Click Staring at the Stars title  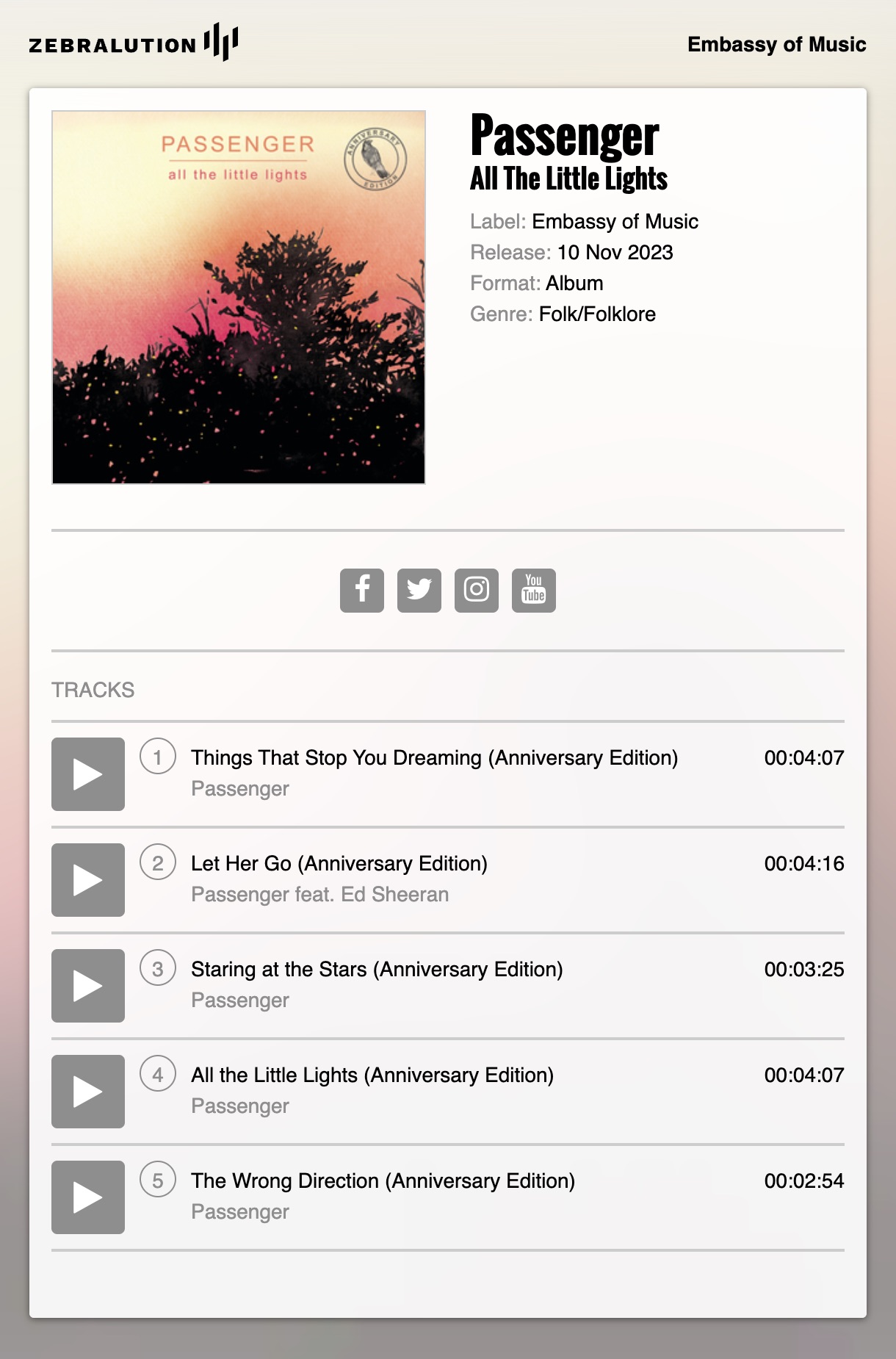pos(377,969)
